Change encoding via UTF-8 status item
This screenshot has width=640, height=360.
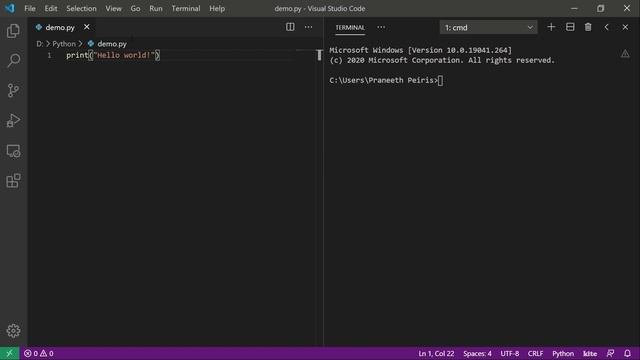(510, 353)
